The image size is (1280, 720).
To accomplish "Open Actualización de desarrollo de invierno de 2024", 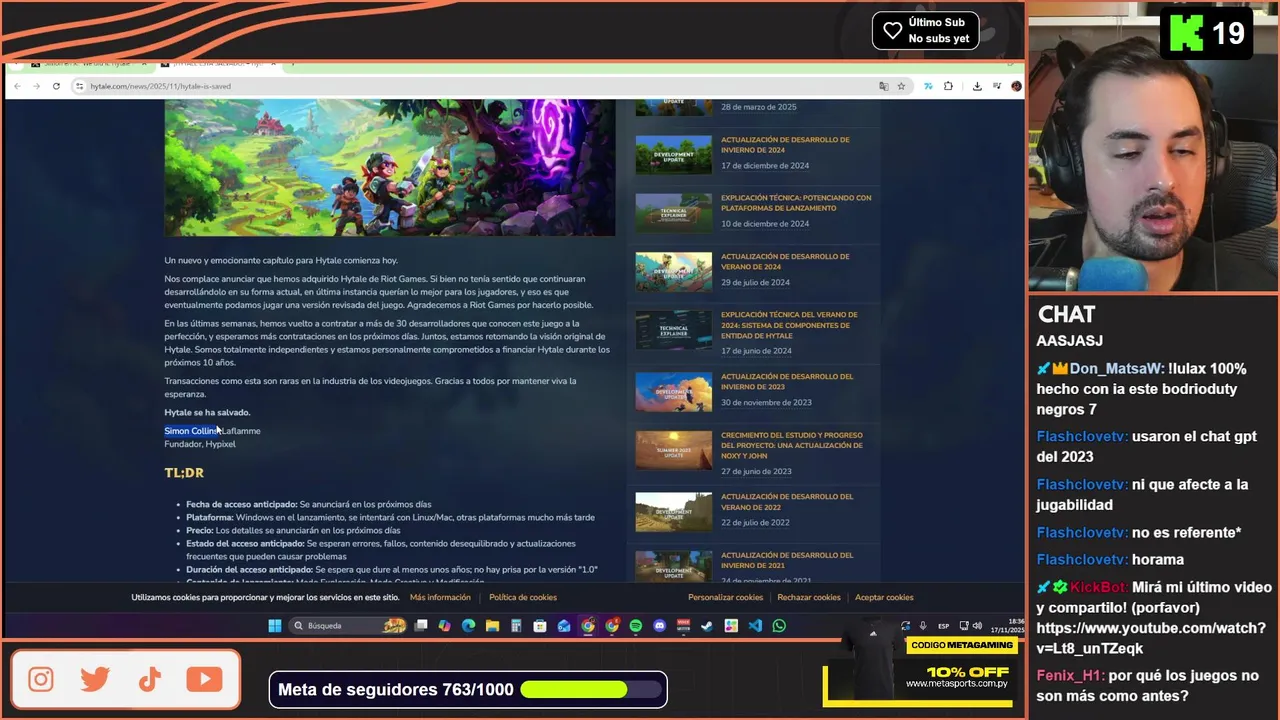I will coord(785,144).
